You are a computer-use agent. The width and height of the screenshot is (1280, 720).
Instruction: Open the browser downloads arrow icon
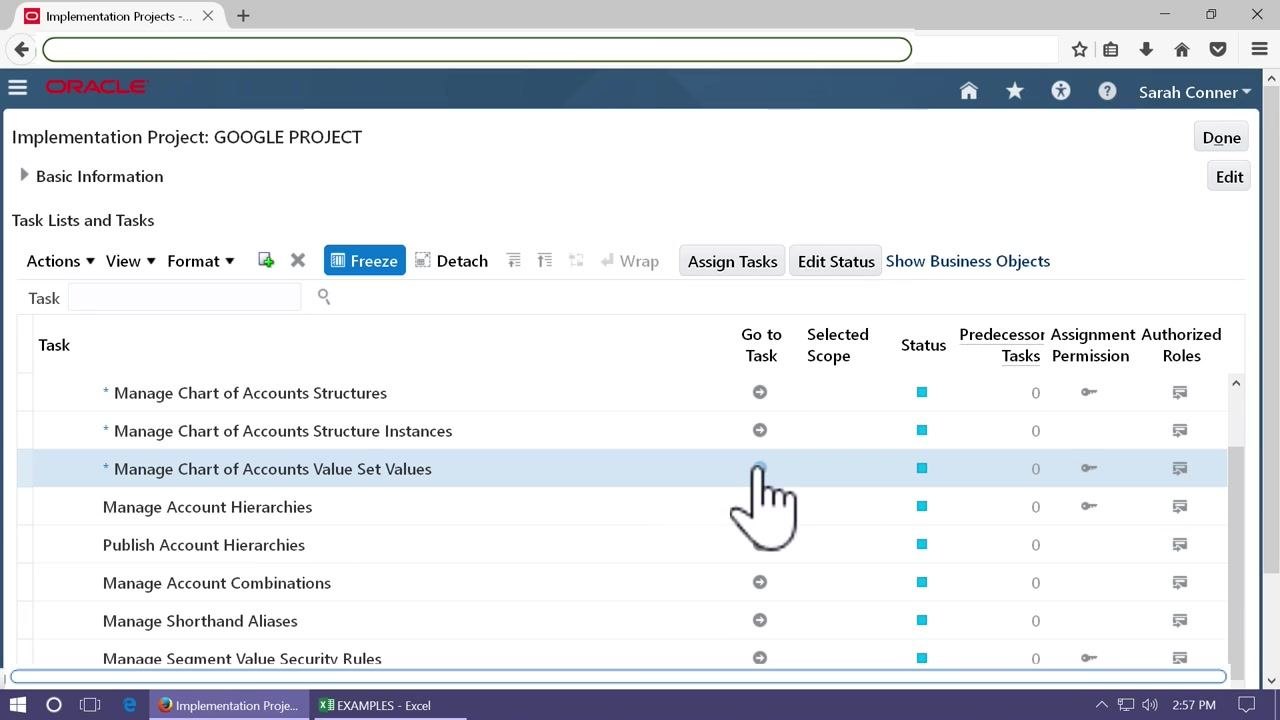pyautogui.click(x=1146, y=49)
